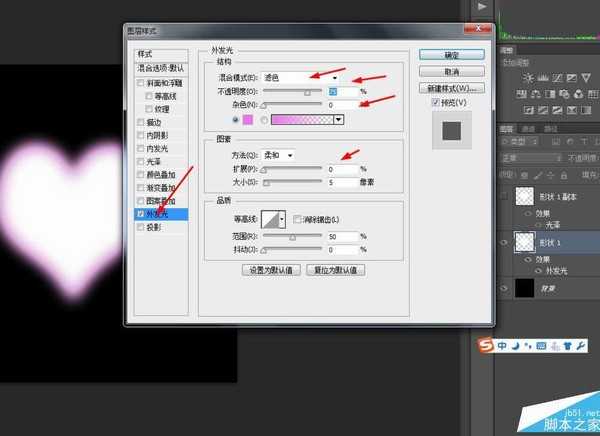Enable the 消除锯齿 checkbox

coord(294,219)
